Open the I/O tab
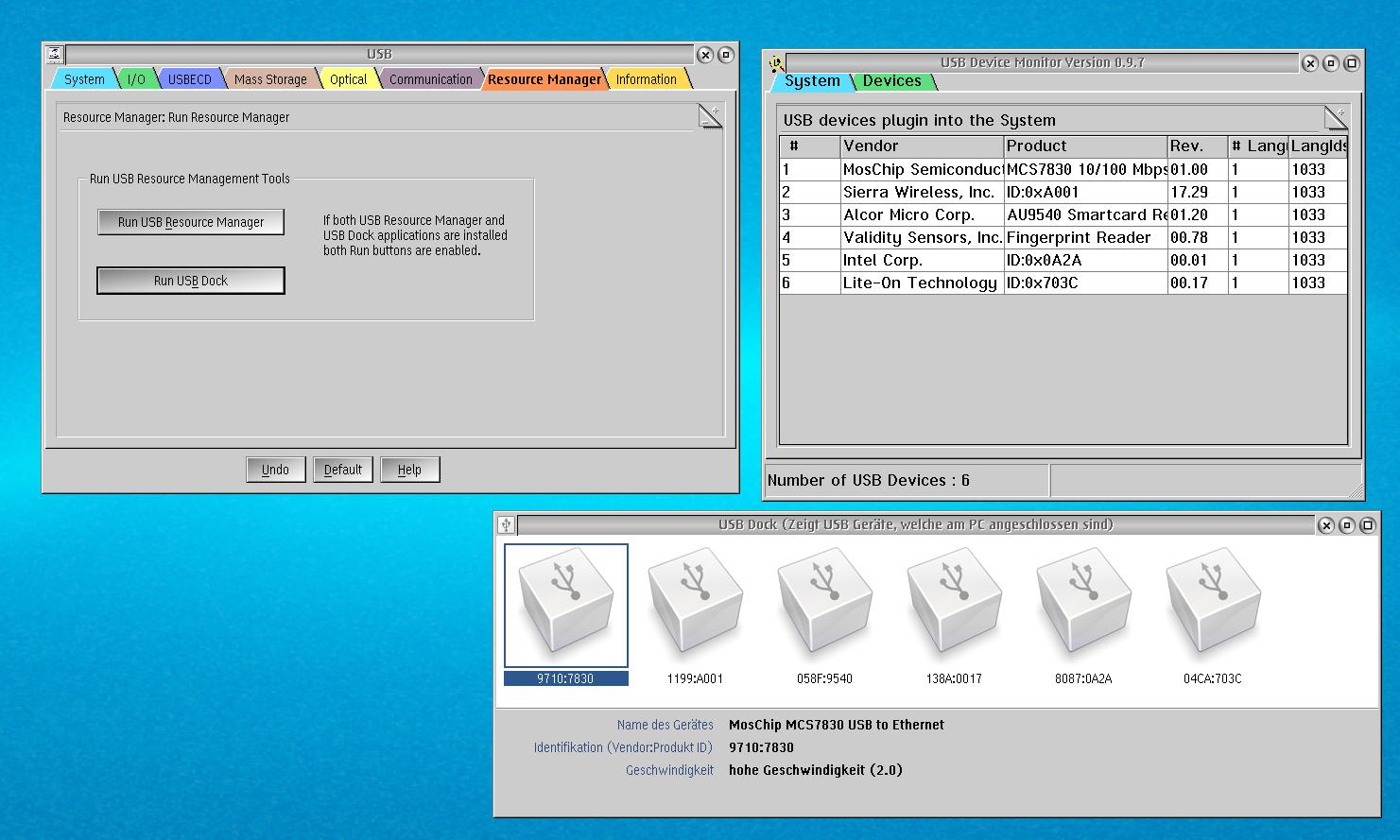1400x840 pixels. pos(137,79)
